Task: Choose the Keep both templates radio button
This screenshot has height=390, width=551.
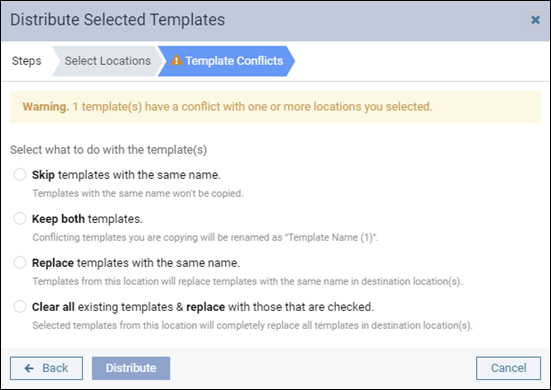Action: tap(20, 218)
